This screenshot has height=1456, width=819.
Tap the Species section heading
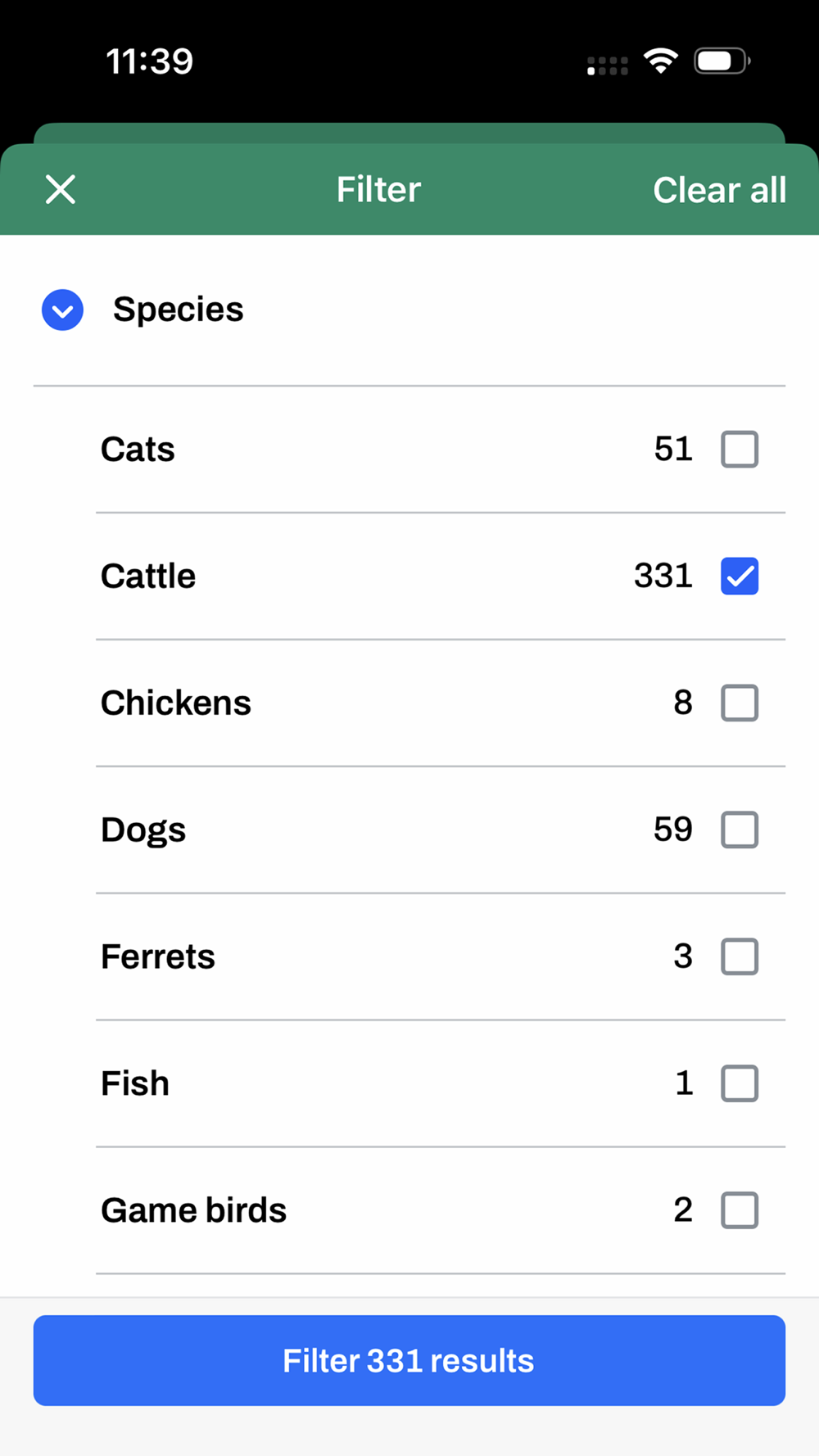click(178, 310)
